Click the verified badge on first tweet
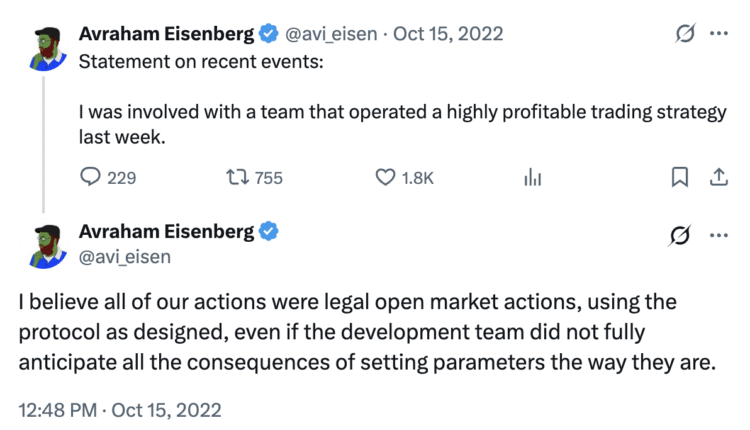Screen dimensions: 750x430 coord(269,34)
